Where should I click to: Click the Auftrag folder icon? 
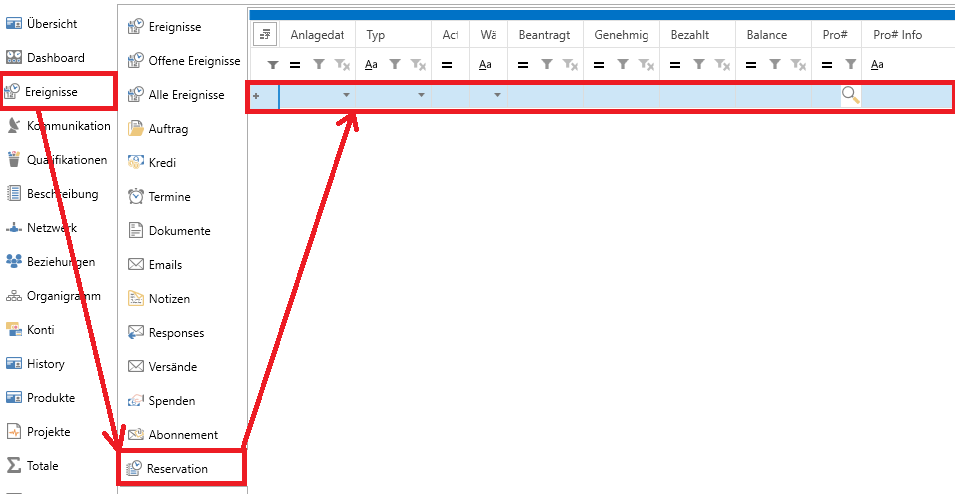click(x=136, y=129)
